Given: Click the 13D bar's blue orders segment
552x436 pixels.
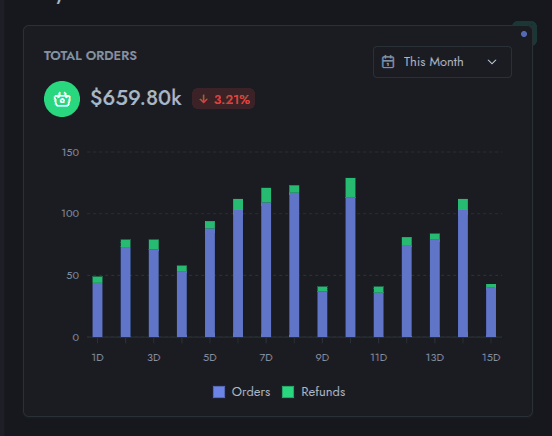Looking at the screenshot, I should (x=435, y=288).
